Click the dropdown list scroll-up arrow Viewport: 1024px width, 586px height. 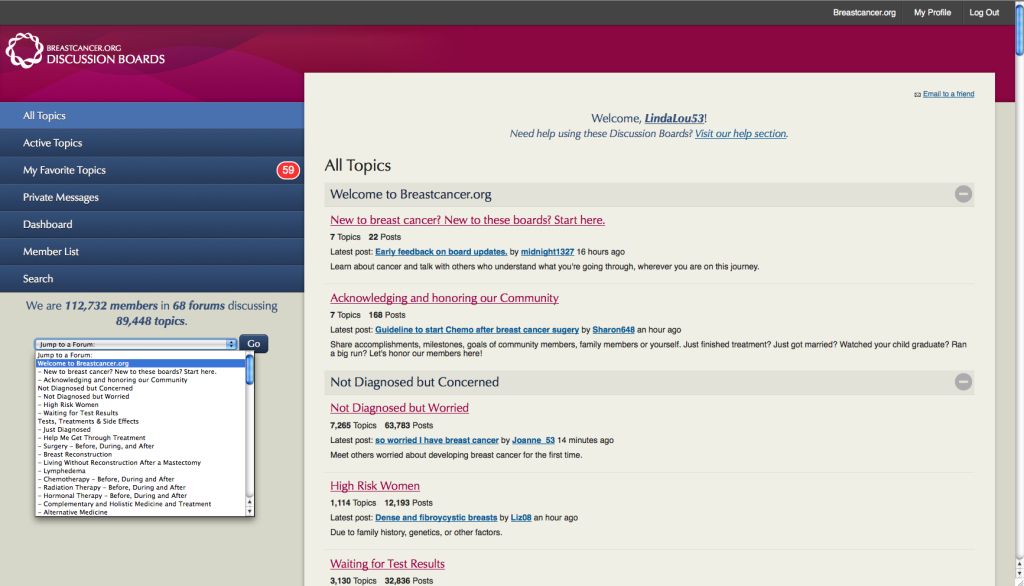249,502
